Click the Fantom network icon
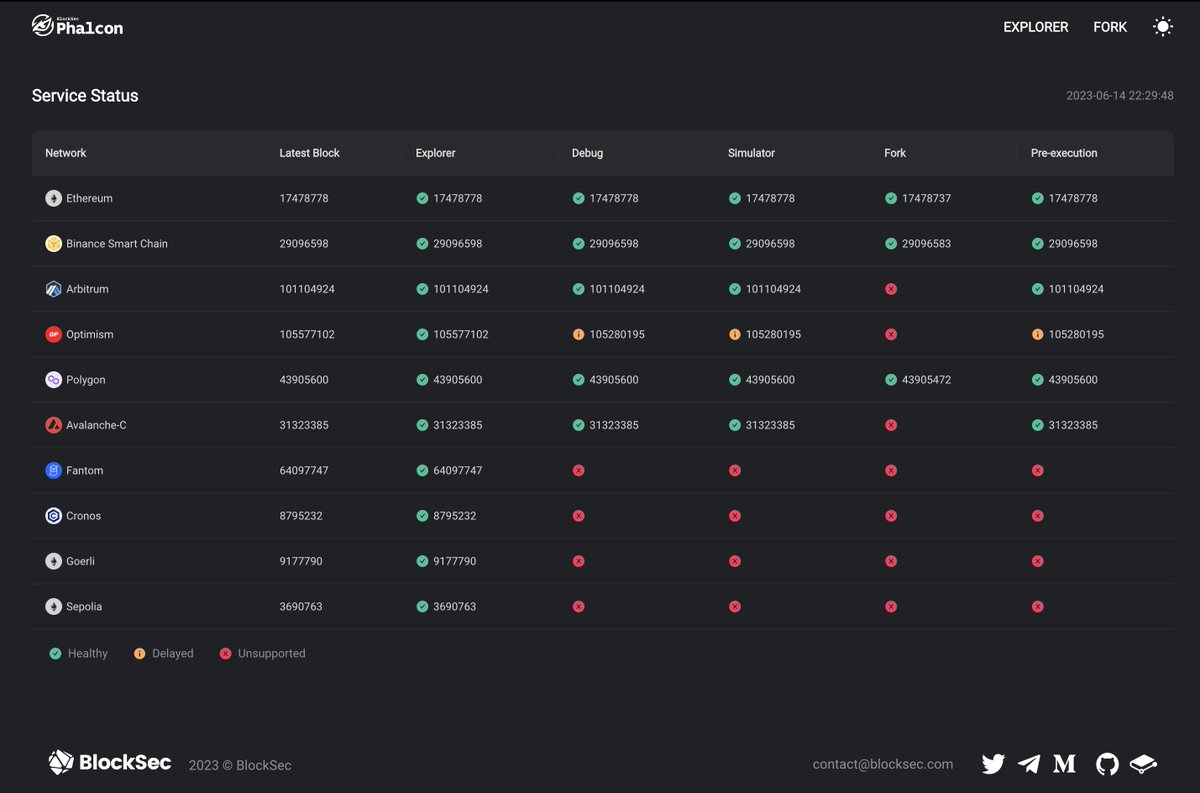 point(53,470)
